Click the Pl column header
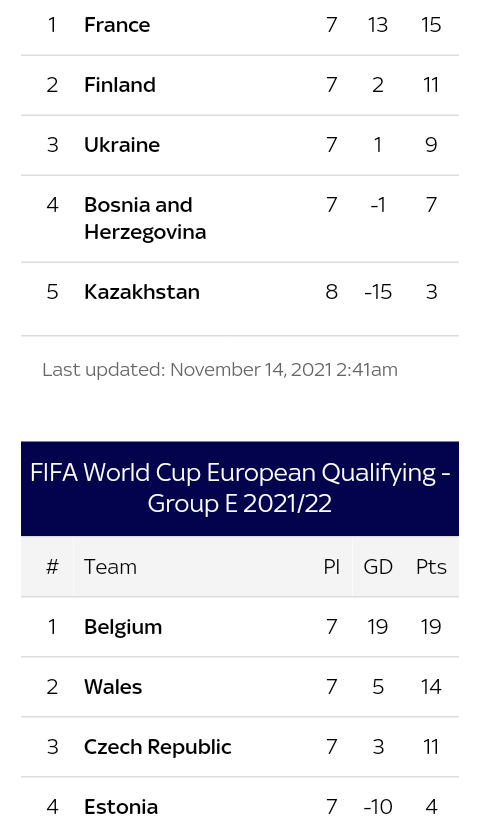Viewport: 480px width, 820px height. [x=332, y=567]
